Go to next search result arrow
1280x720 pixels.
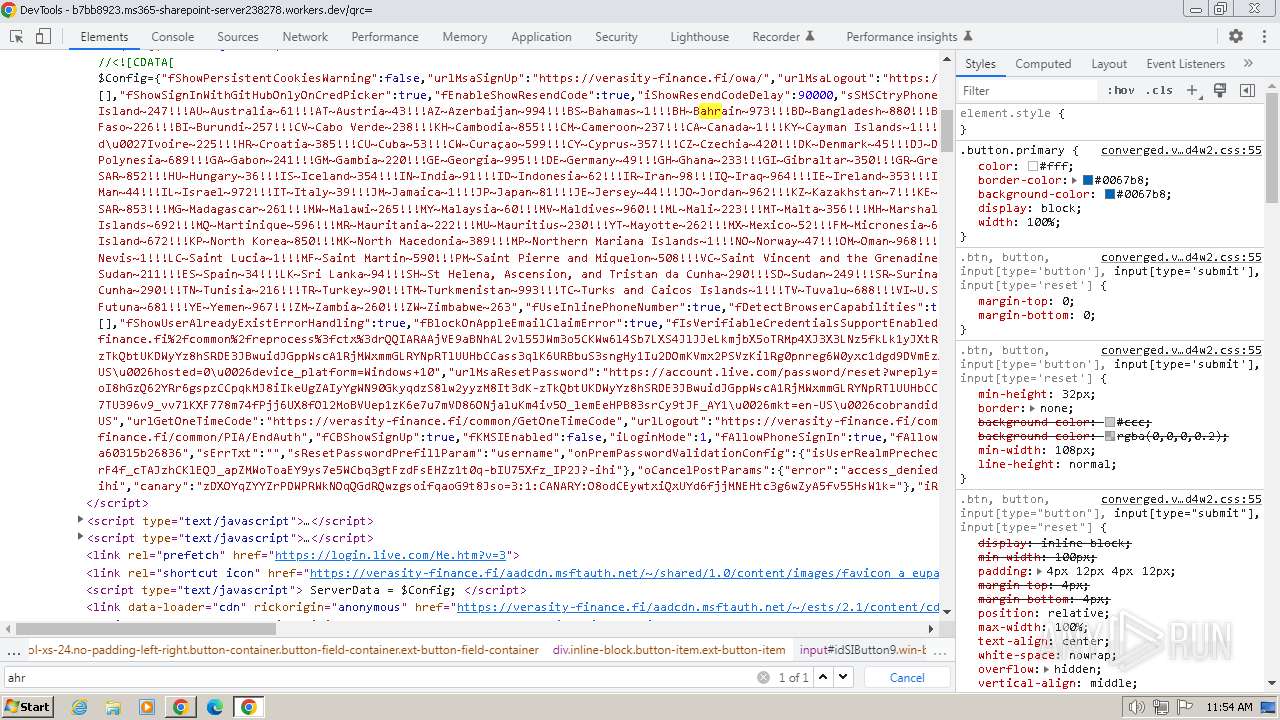tap(845, 677)
